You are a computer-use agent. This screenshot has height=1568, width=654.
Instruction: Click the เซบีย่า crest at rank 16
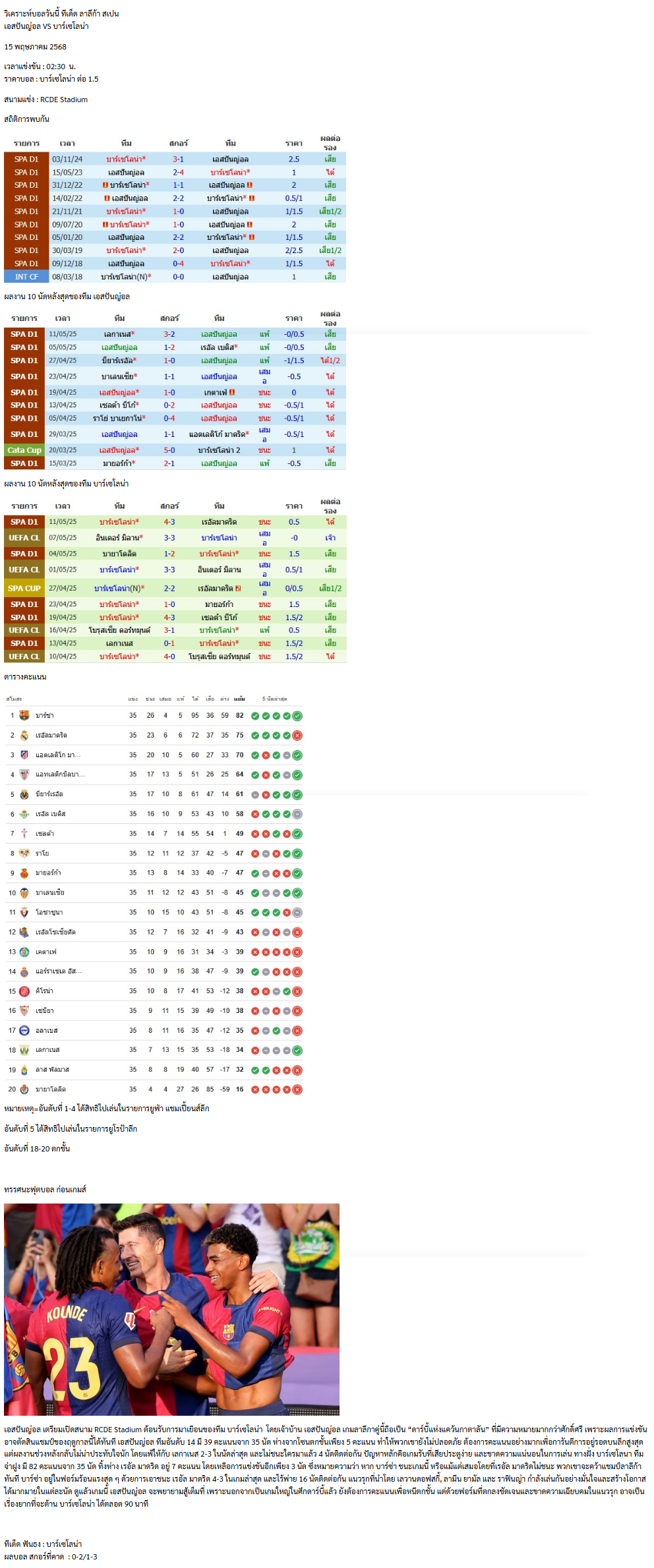[x=24, y=1010]
